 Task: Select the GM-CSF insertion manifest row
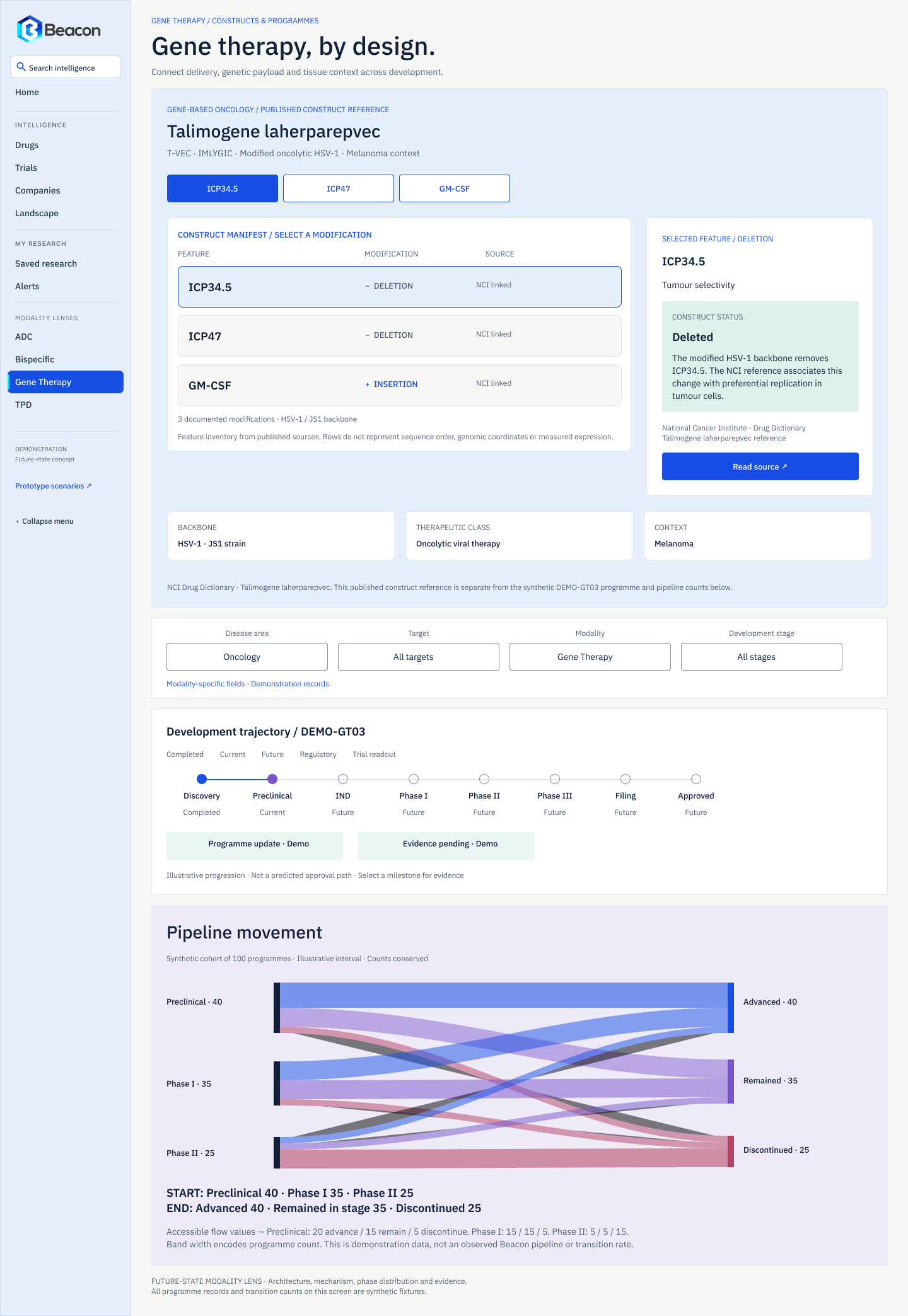click(x=400, y=385)
